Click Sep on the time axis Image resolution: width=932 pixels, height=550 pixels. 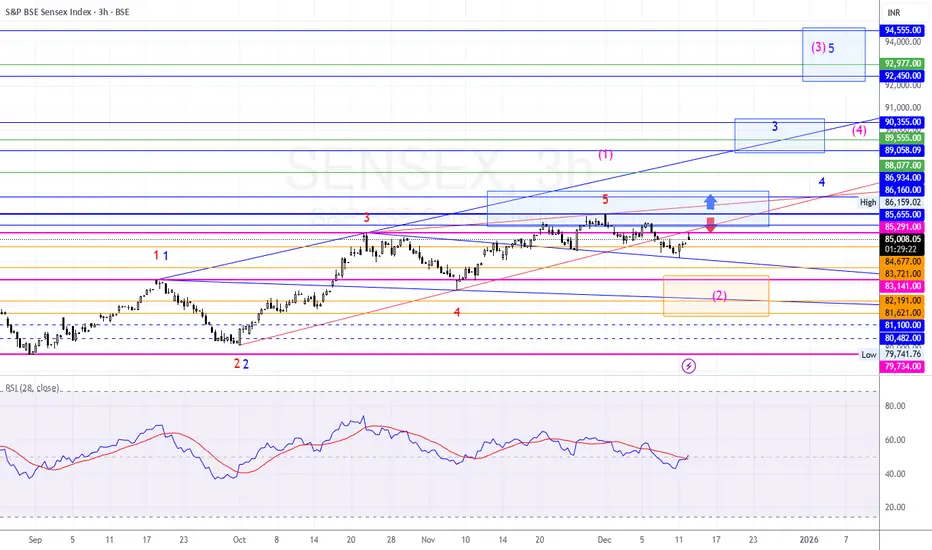[x=35, y=540]
